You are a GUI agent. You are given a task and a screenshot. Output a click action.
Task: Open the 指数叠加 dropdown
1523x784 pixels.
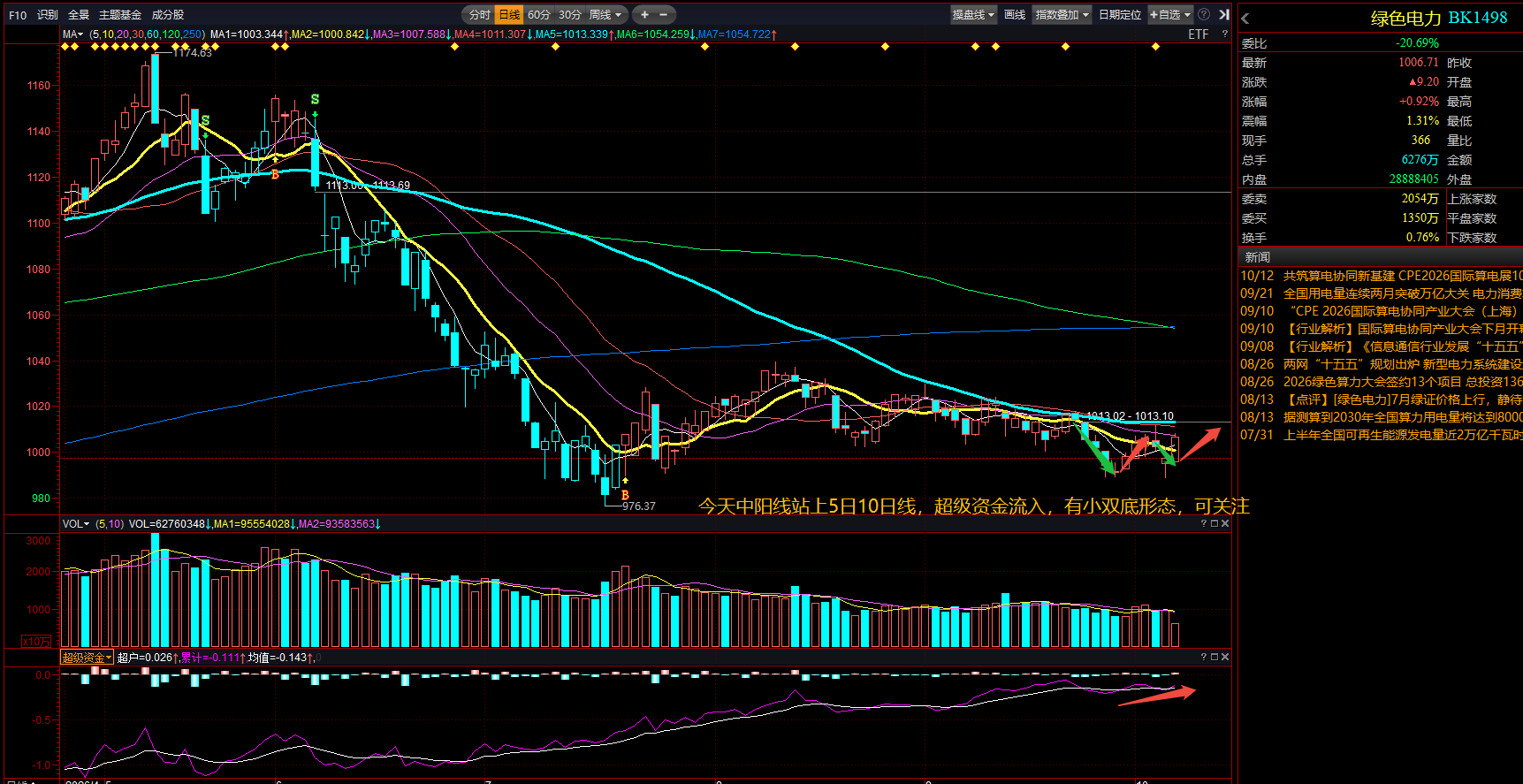(x=1062, y=15)
